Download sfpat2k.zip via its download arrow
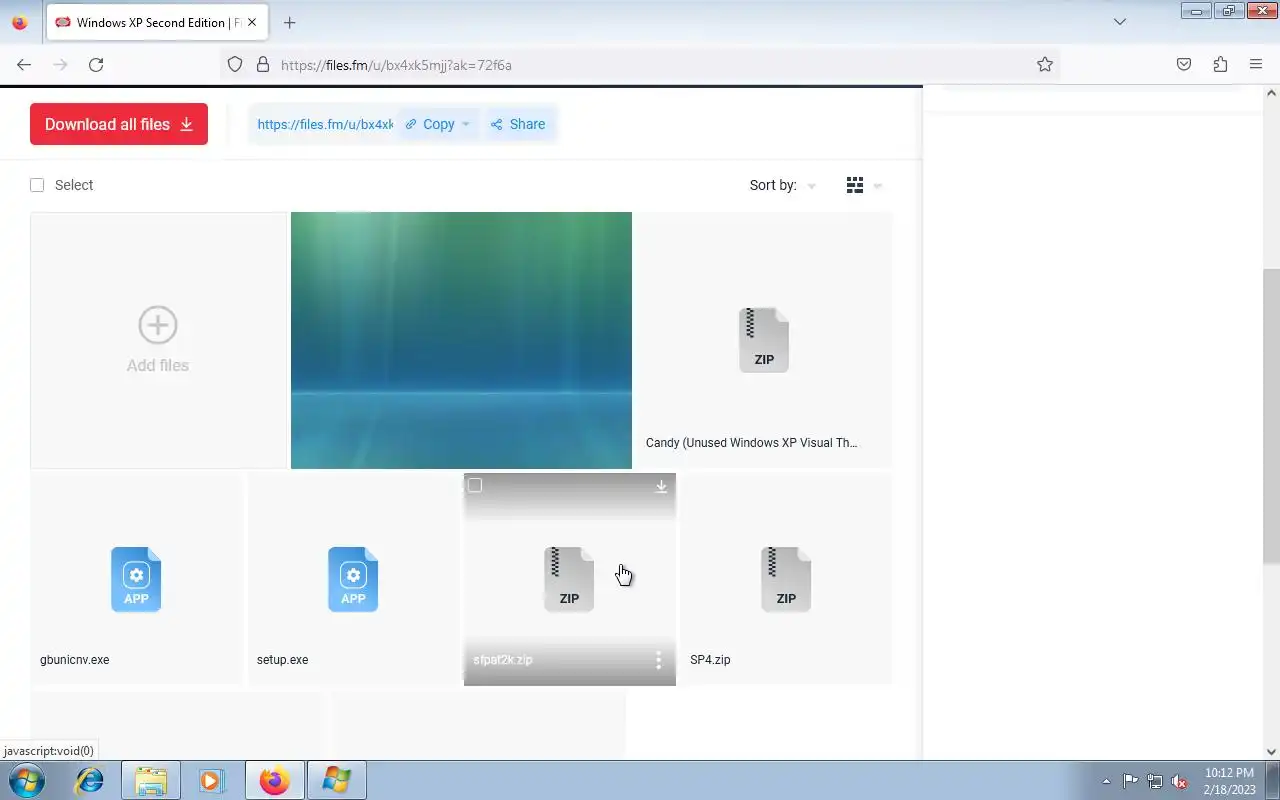 661,486
